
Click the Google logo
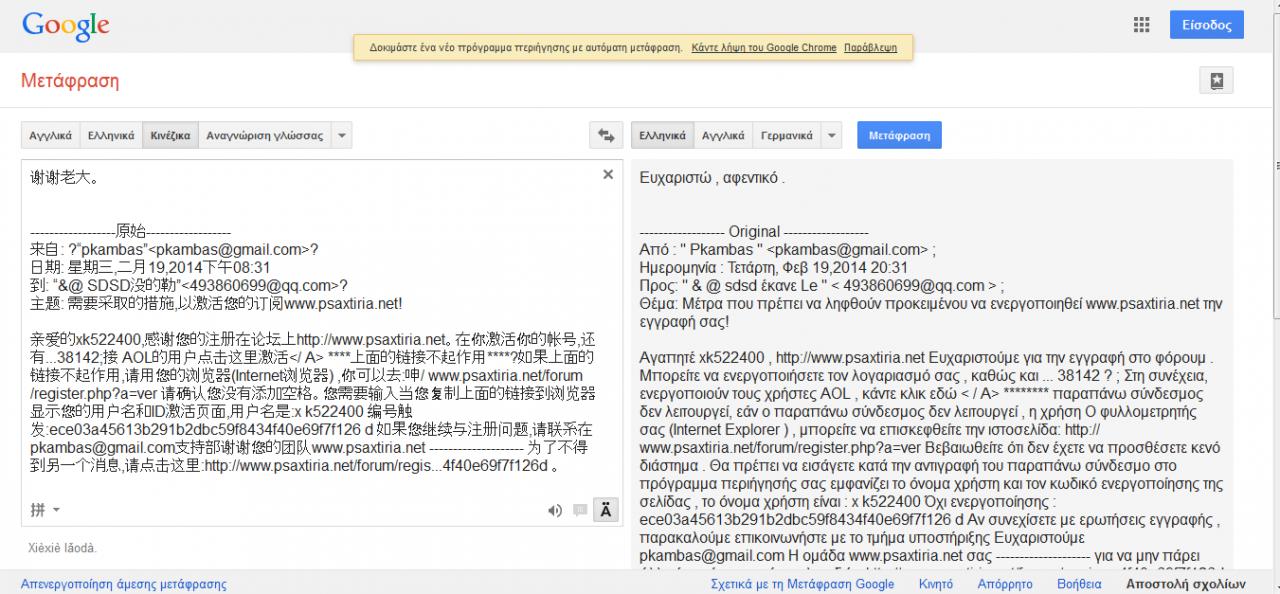coord(65,26)
